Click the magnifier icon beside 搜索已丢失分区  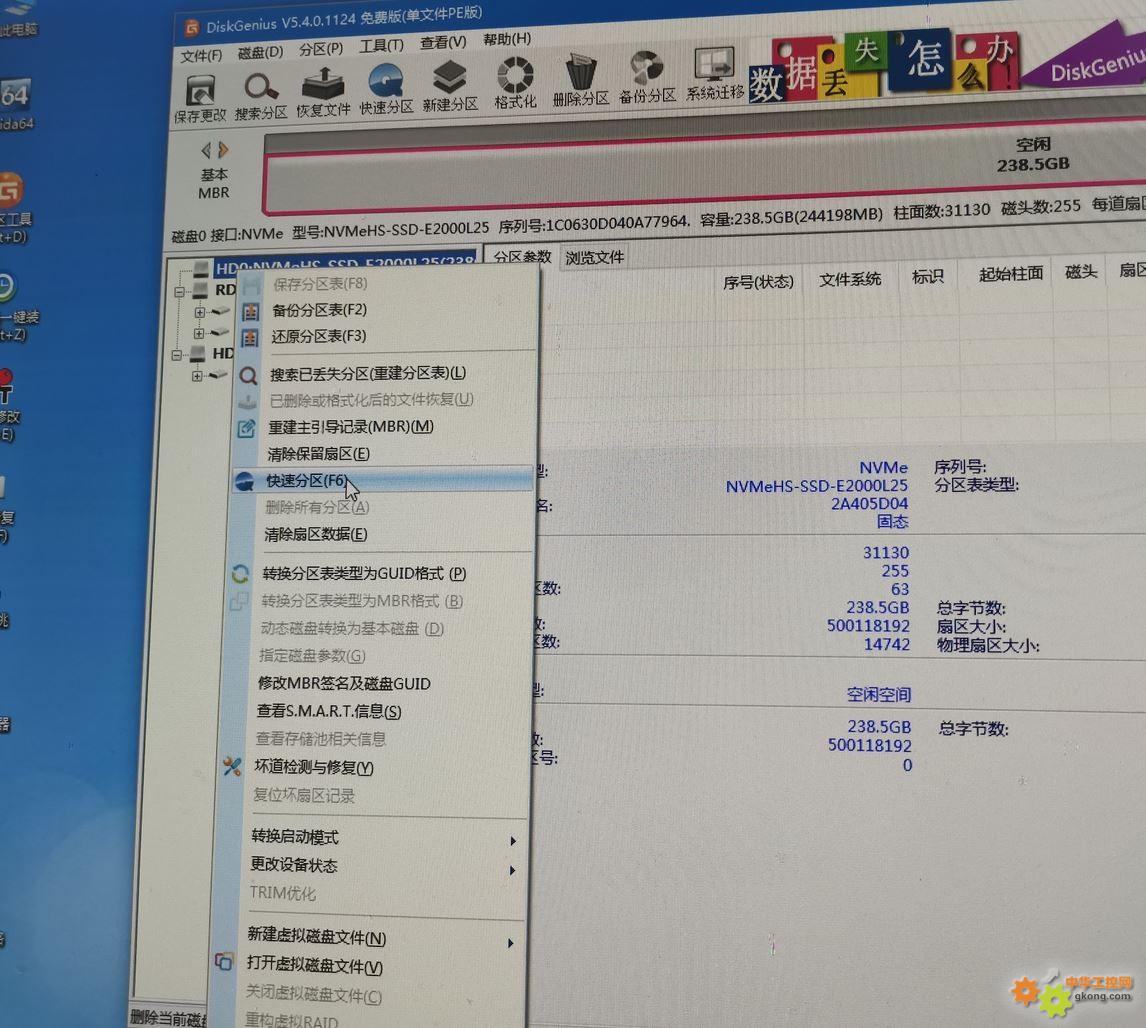coord(248,376)
